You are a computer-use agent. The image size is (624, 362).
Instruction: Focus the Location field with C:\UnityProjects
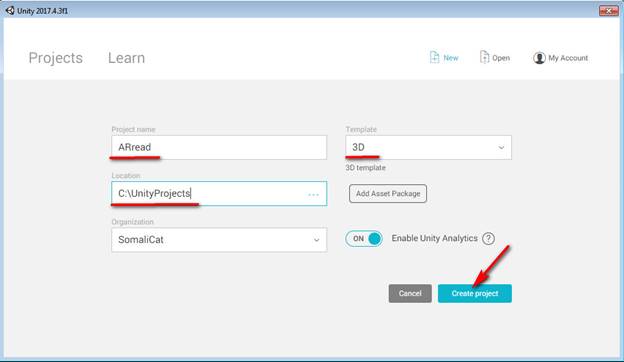coord(219,194)
